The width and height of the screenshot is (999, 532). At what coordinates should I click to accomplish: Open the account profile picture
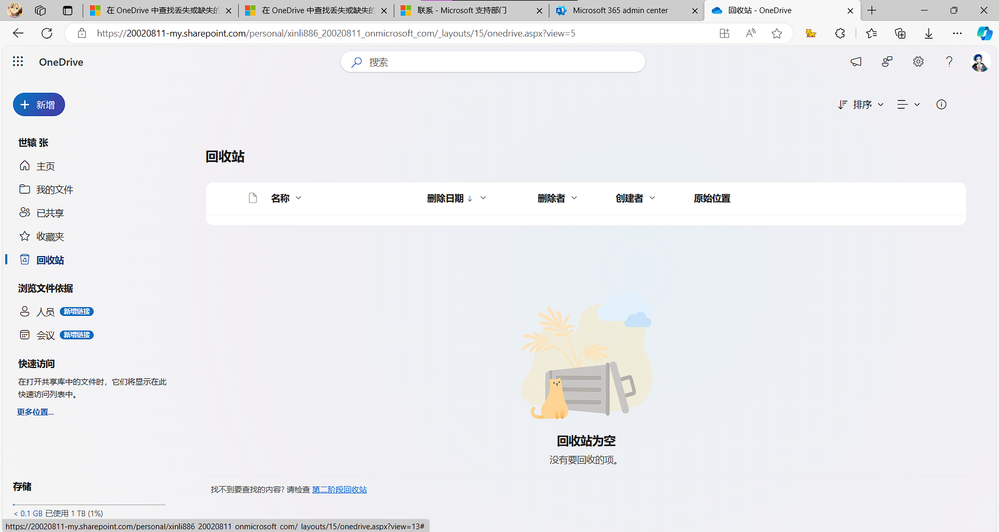coord(979,62)
